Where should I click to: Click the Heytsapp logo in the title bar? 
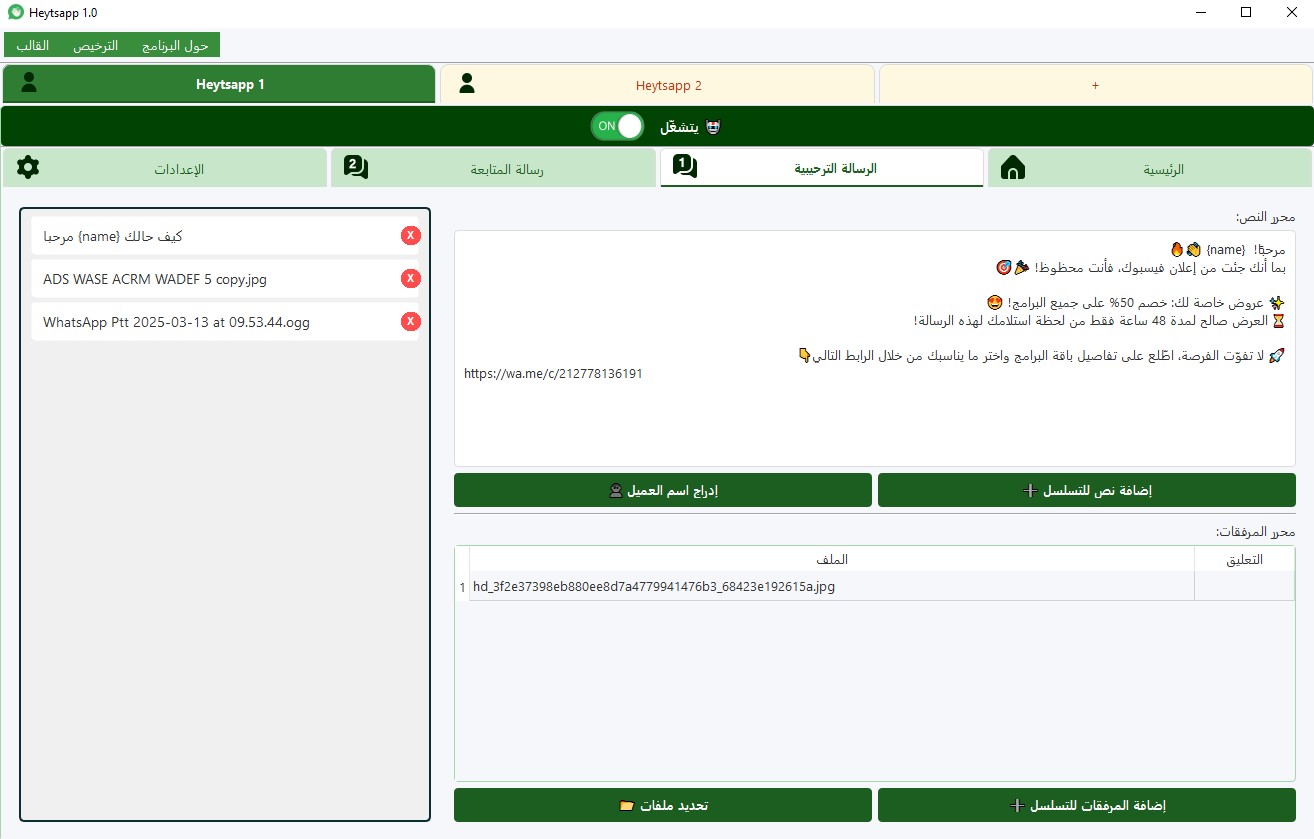(x=15, y=12)
